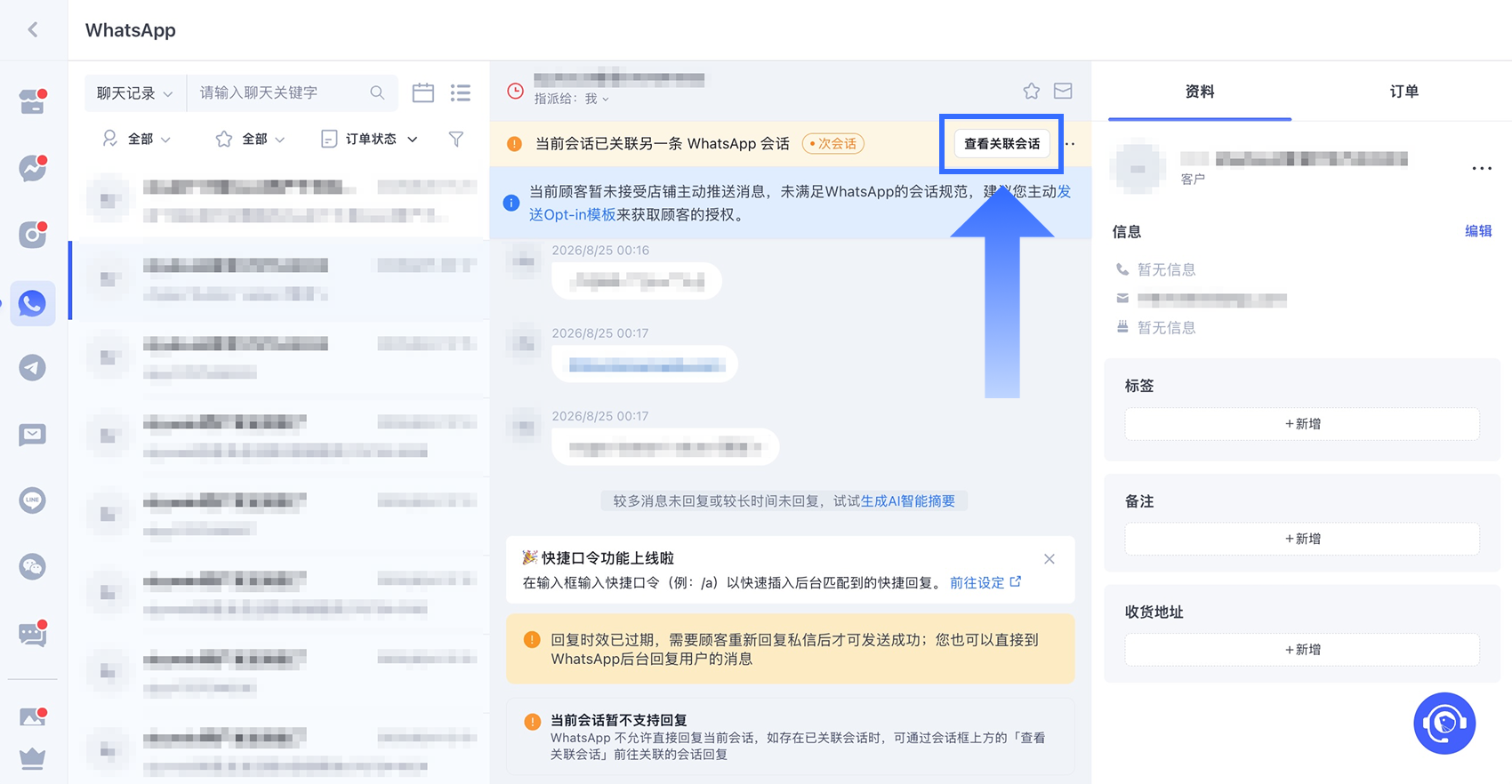The image size is (1512, 784).
Task: Open the LINE channel in sidebar
Action: coord(32,500)
